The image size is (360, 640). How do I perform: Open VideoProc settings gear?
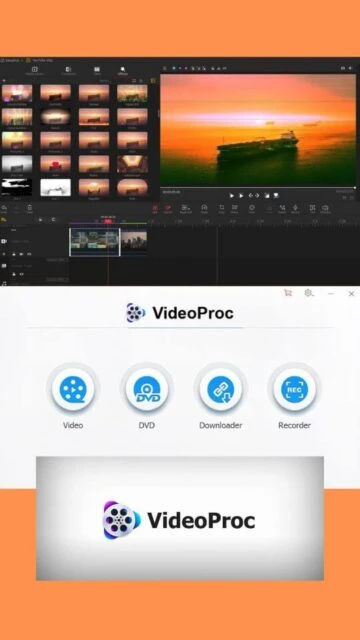tap(309, 293)
